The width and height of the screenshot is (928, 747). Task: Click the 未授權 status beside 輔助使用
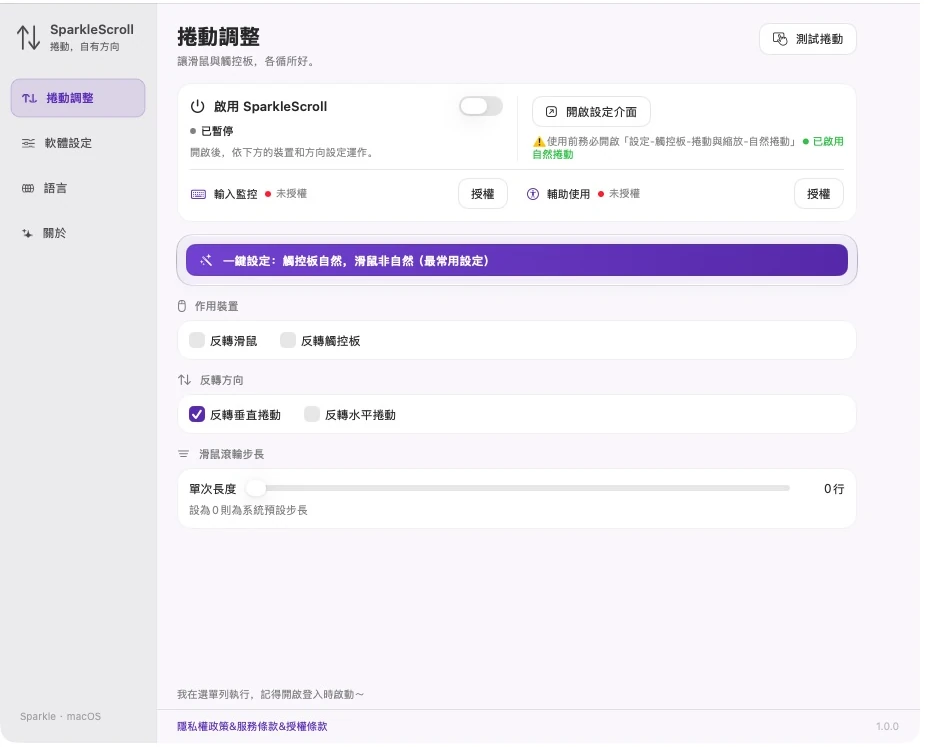pyautogui.click(x=624, y=194)
